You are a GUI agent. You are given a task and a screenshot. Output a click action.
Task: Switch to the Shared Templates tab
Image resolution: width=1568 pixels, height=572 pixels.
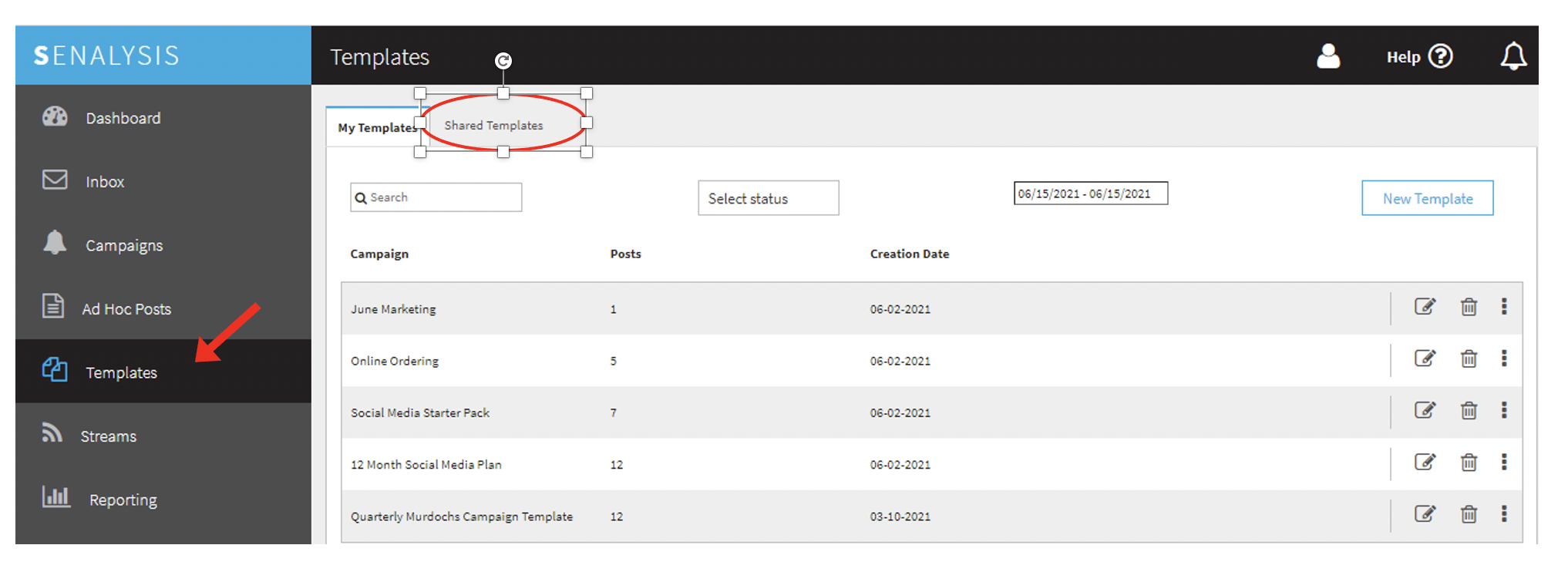coord(493,125)
